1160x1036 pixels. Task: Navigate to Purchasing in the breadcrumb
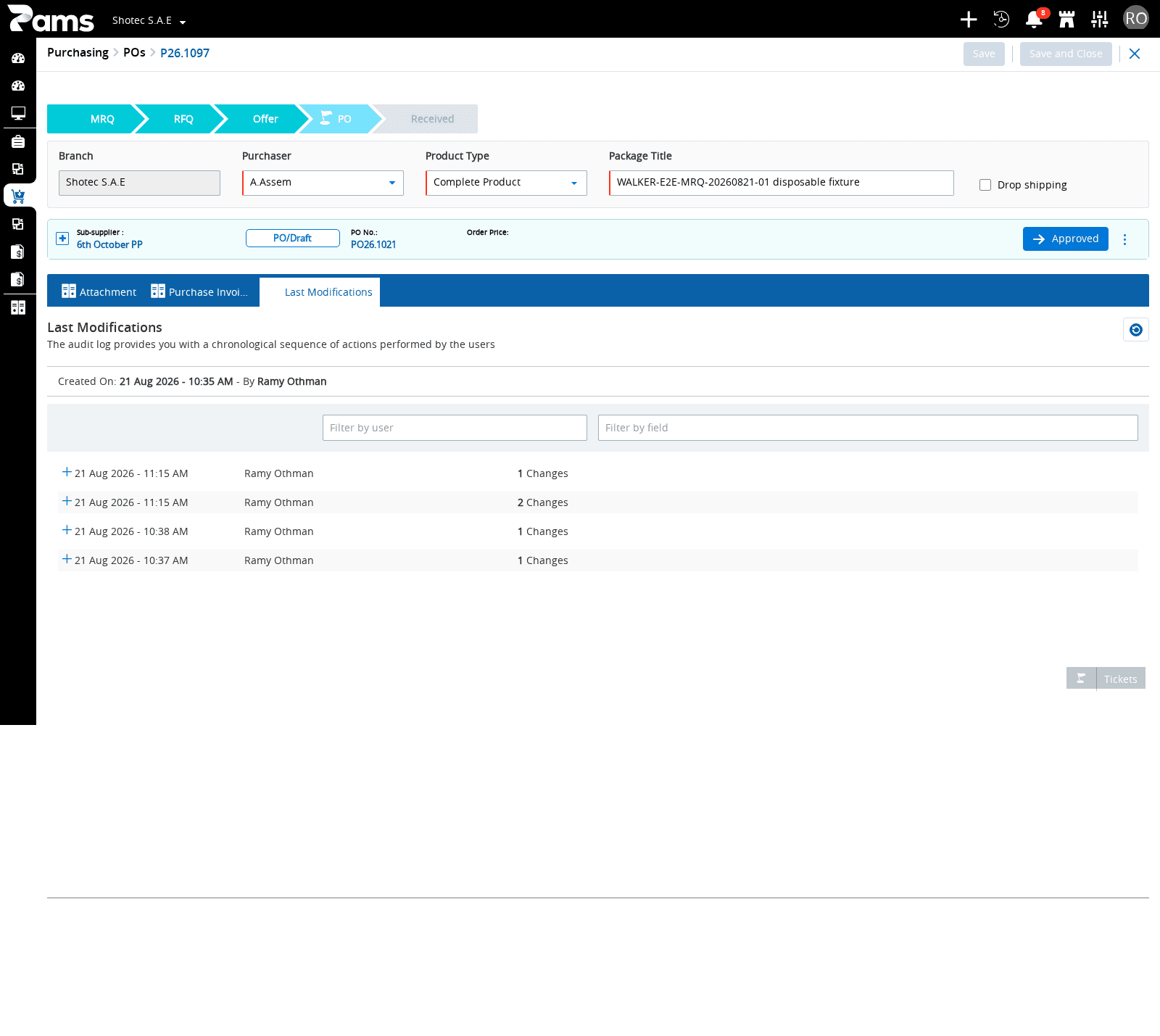[78, 52]
